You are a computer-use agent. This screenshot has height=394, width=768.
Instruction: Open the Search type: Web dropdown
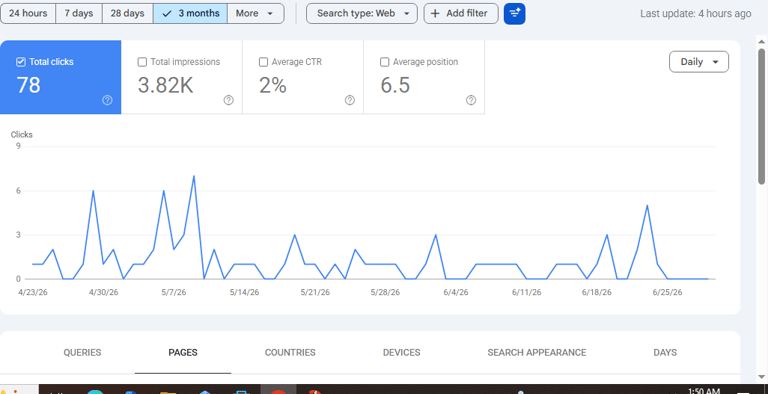click(x=362, y=13)
